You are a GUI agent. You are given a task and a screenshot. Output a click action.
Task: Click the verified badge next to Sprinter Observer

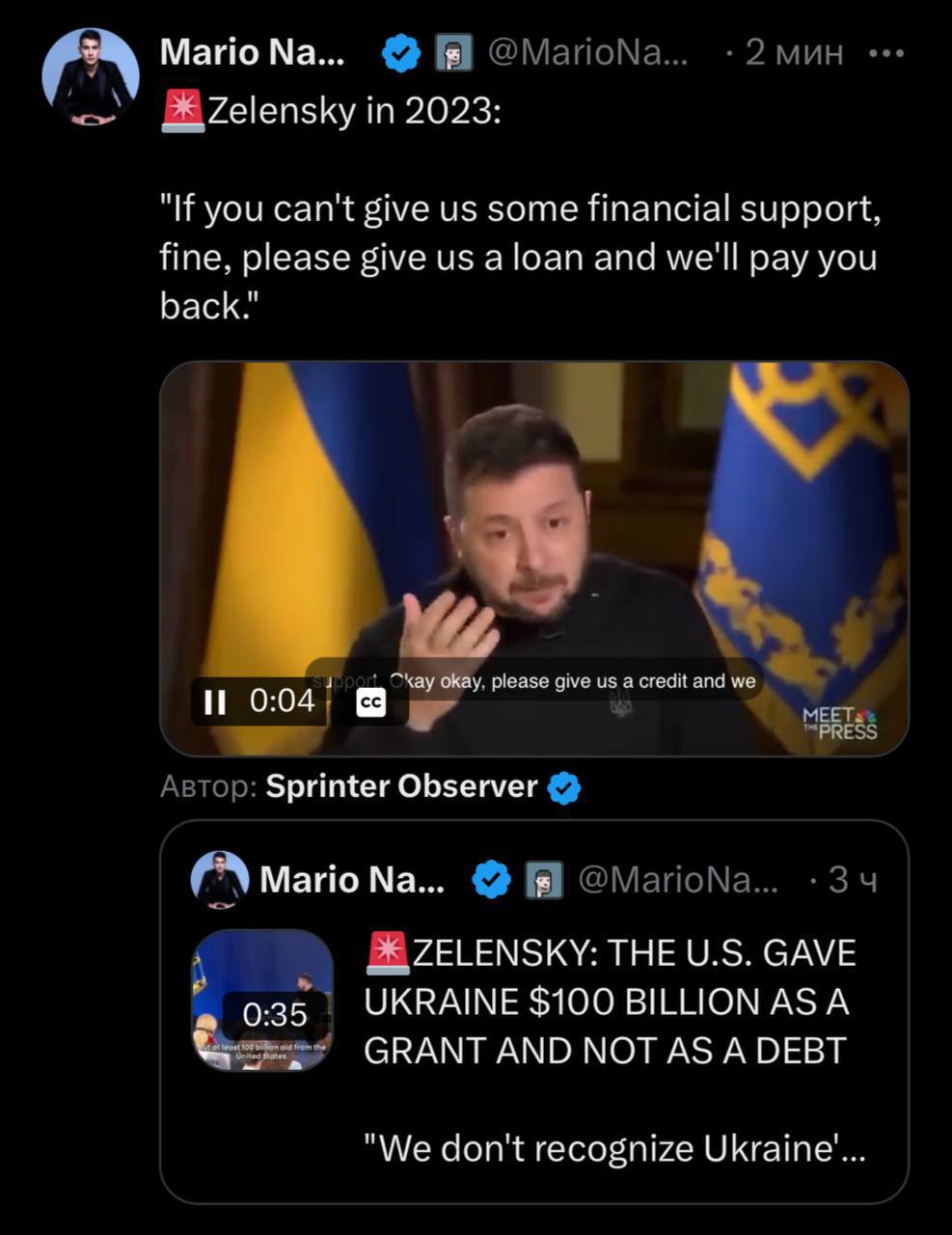564,788
